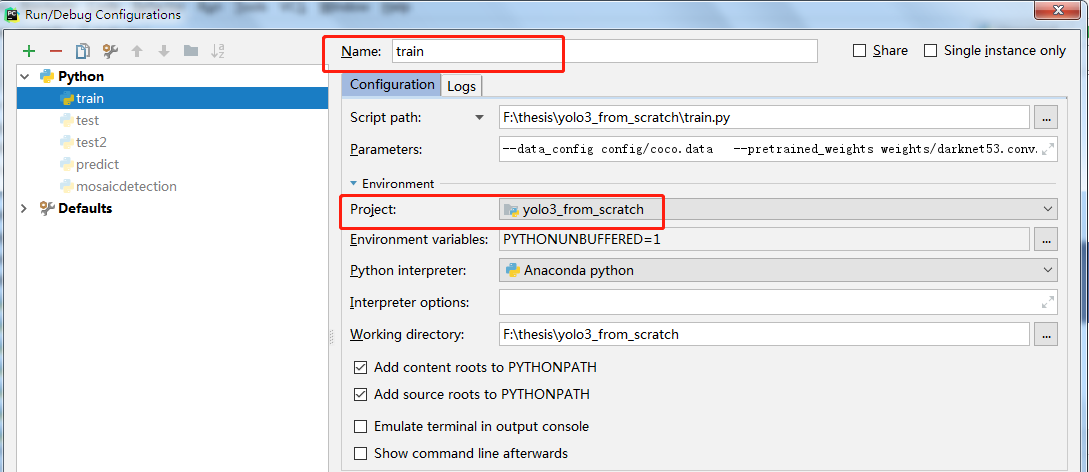Image resolution: width=1089 pixels, height=472 pixels.
Task: Enable Show command line afterwards
Action: coord(360,454)
